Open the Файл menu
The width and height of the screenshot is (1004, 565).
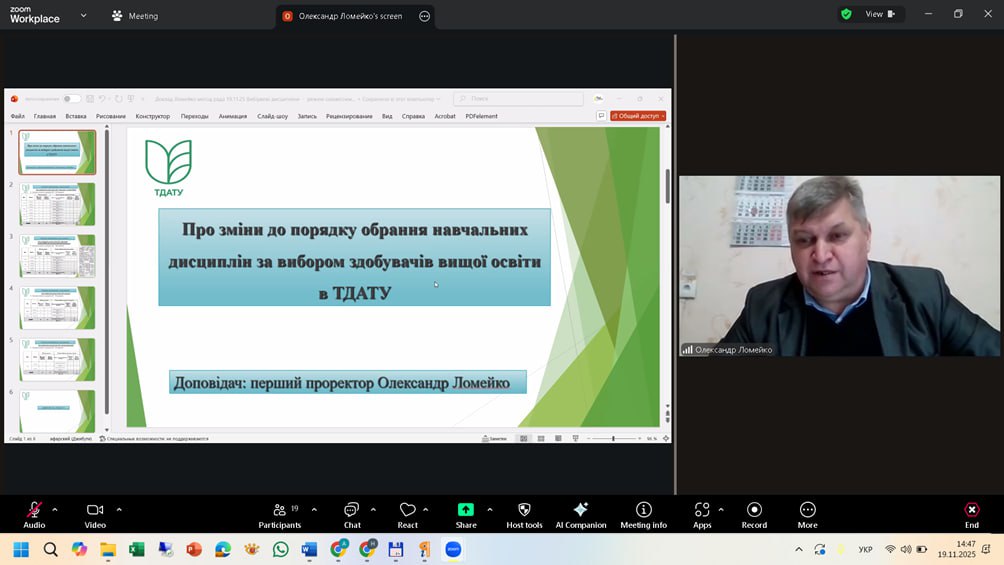click(17, 116)
